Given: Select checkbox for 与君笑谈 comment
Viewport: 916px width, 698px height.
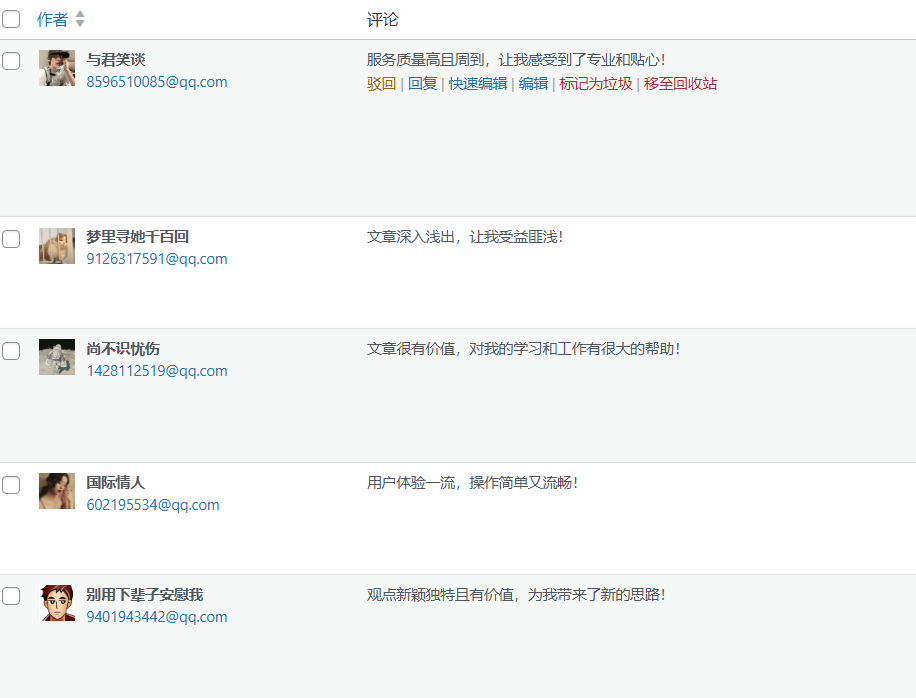Looking at the screenshot, I should [11, 61].
